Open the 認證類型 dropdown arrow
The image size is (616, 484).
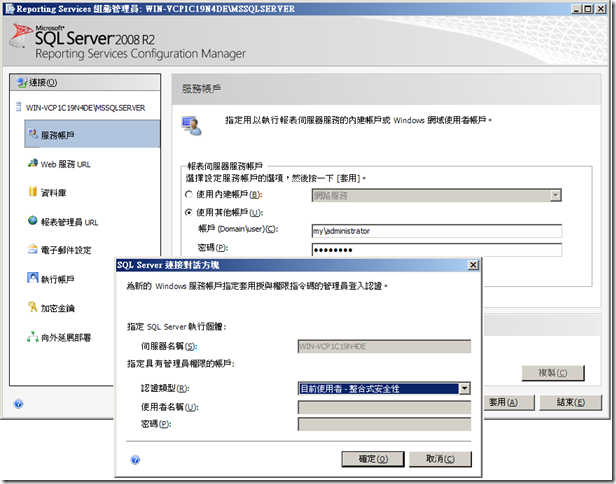[464, 389]
